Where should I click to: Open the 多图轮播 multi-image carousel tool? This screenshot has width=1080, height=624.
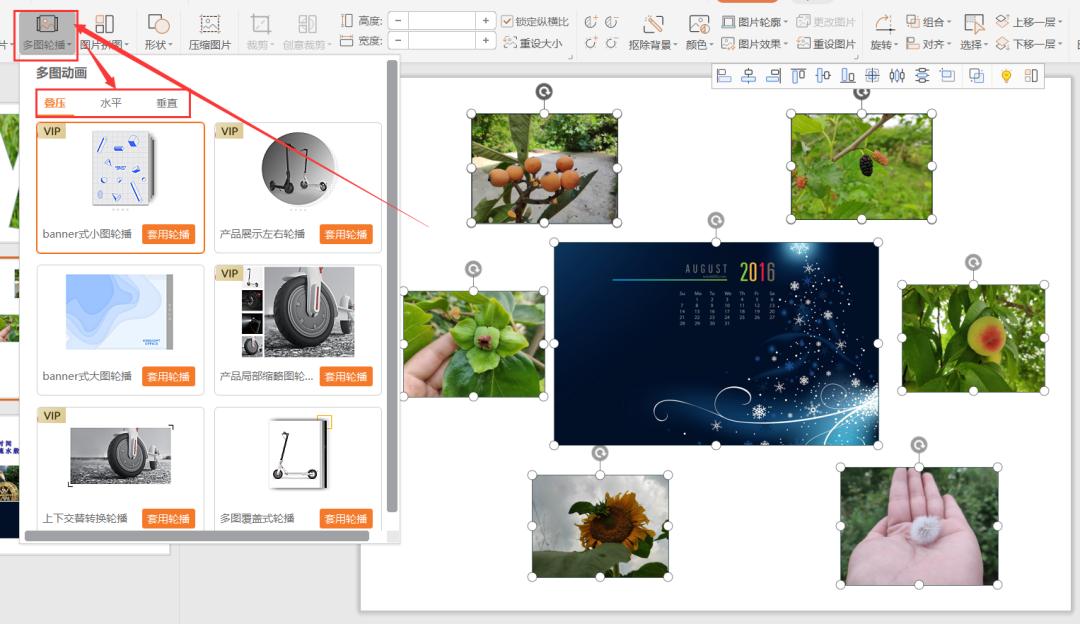[46, 31]
